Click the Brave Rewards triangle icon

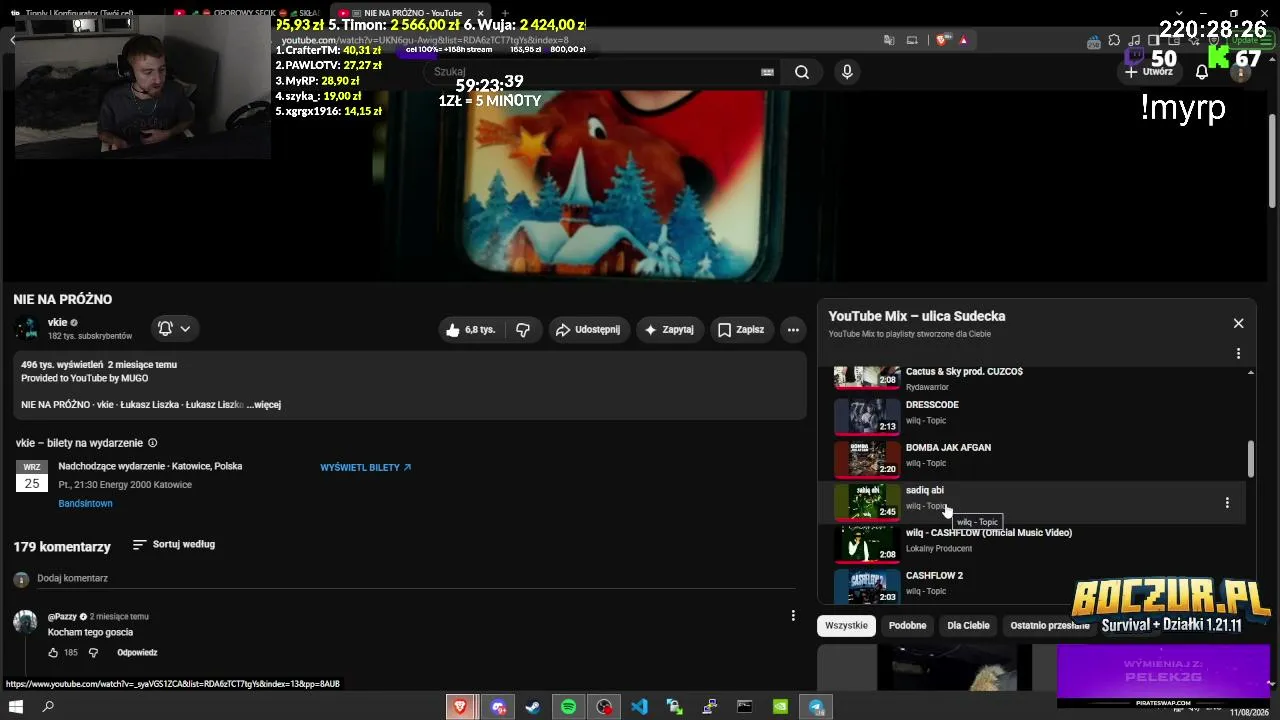click(x=963, y=40)
